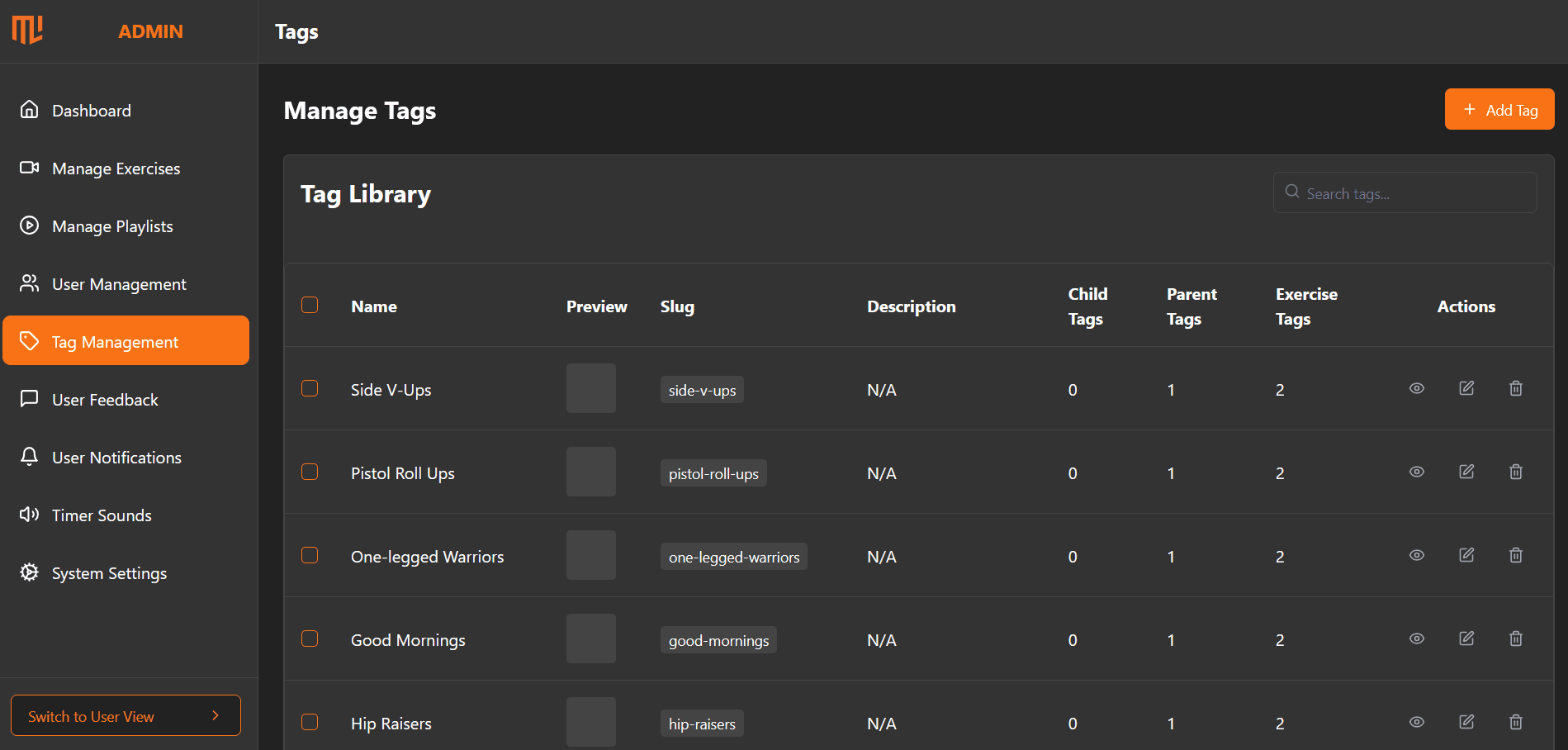Edit the Side V-Ups tag
The height and width of the screenshot is (750, 1568).
tap(1466, 388)
